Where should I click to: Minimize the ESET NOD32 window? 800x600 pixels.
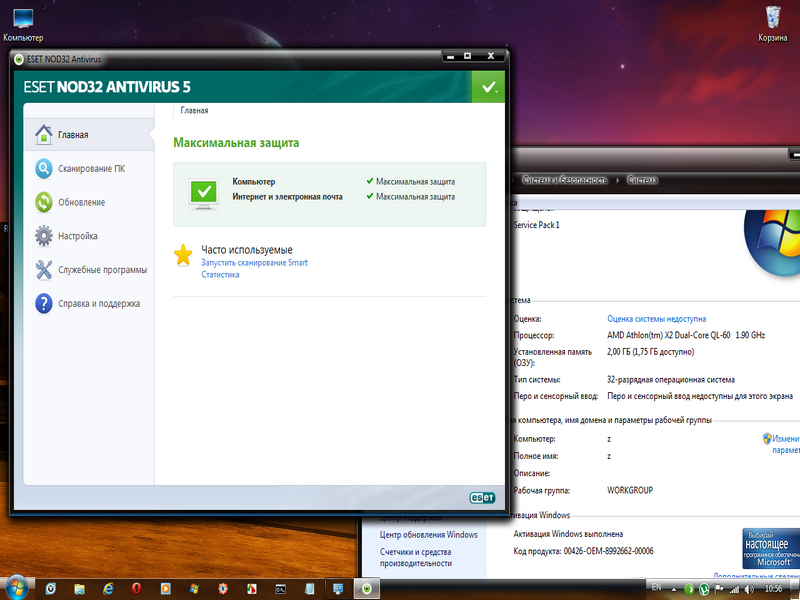[x=451, y=56]
